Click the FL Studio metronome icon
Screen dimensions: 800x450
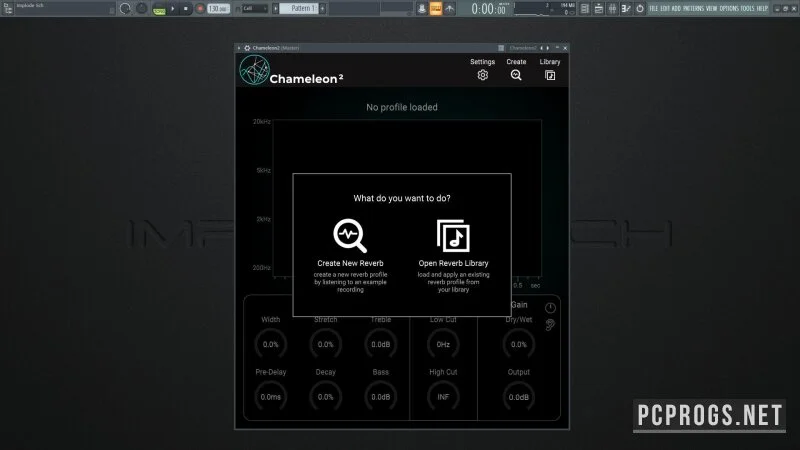422,9
